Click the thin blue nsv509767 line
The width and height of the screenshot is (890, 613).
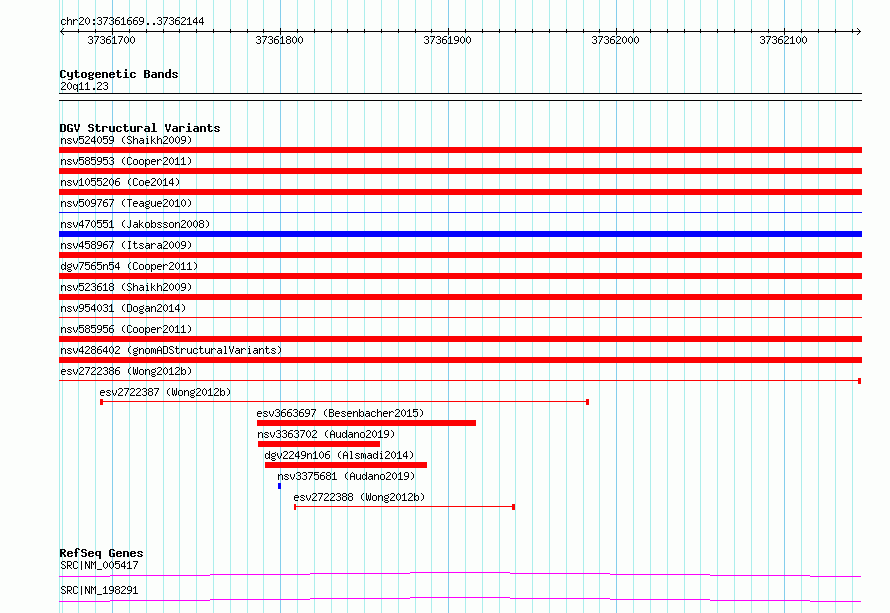(x=460, y=213)
